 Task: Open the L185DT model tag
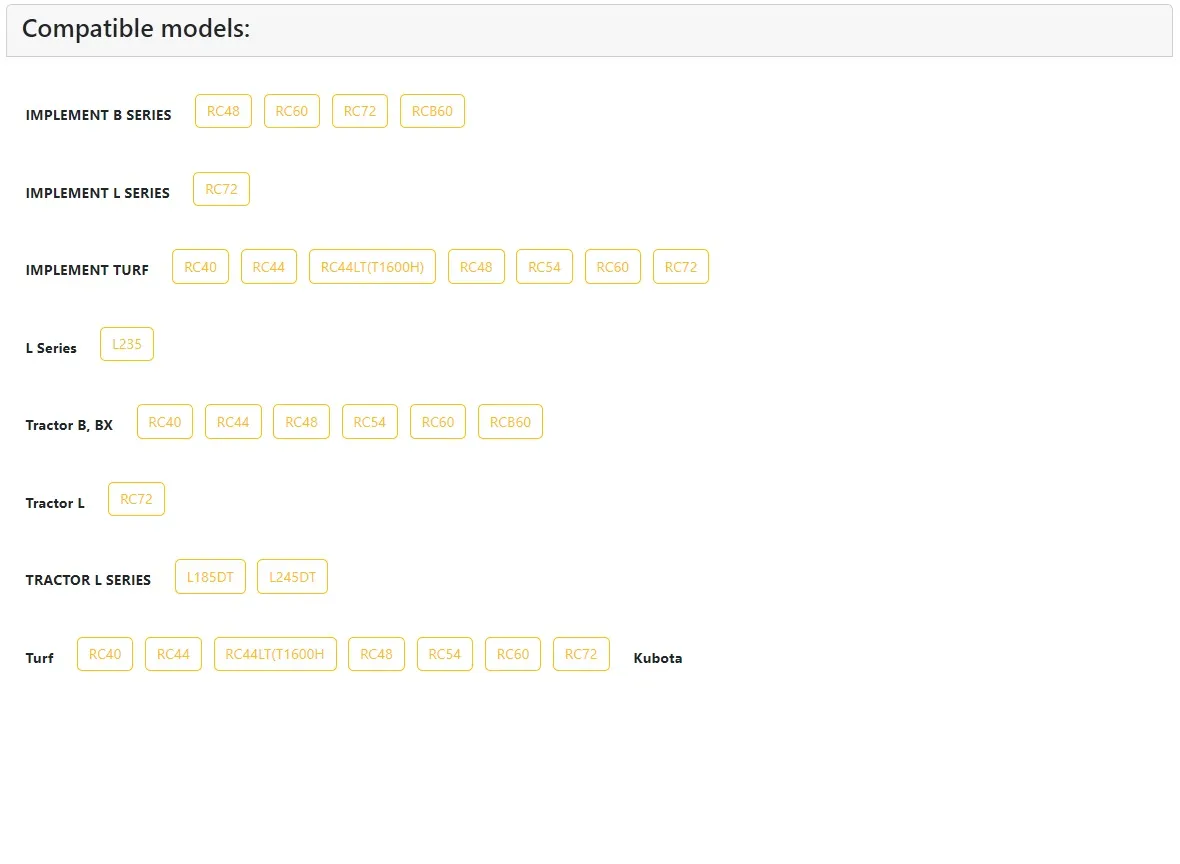click(210, 577)
